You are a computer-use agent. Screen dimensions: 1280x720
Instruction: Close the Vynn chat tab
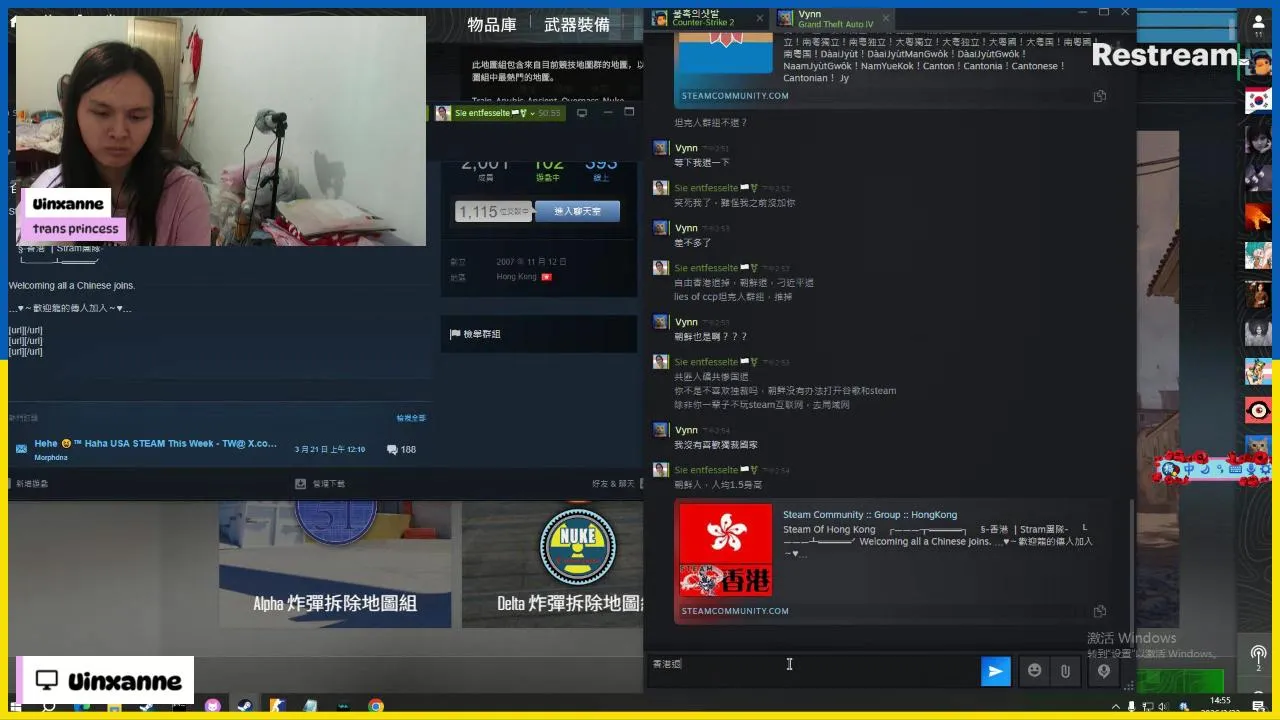885,18
